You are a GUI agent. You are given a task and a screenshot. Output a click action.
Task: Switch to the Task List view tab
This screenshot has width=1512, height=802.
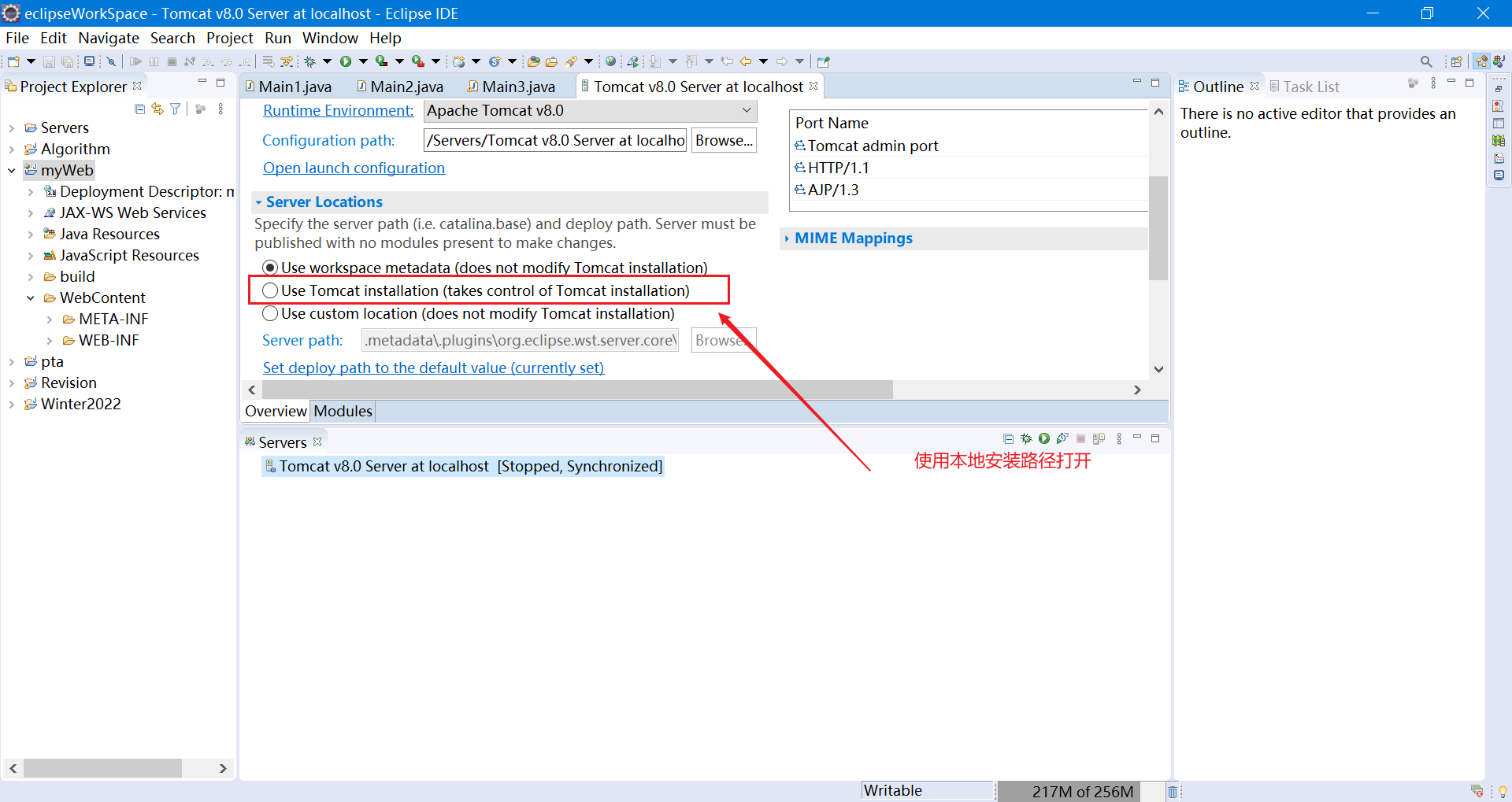[1304, 87]
